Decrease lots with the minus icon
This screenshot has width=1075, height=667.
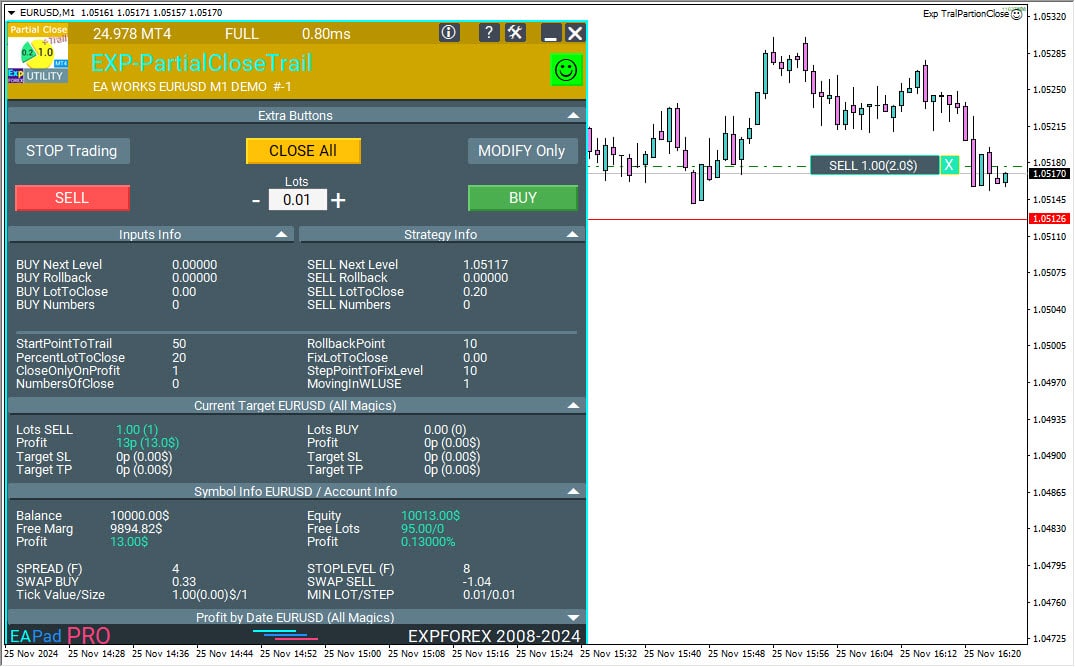pos(256,200)
